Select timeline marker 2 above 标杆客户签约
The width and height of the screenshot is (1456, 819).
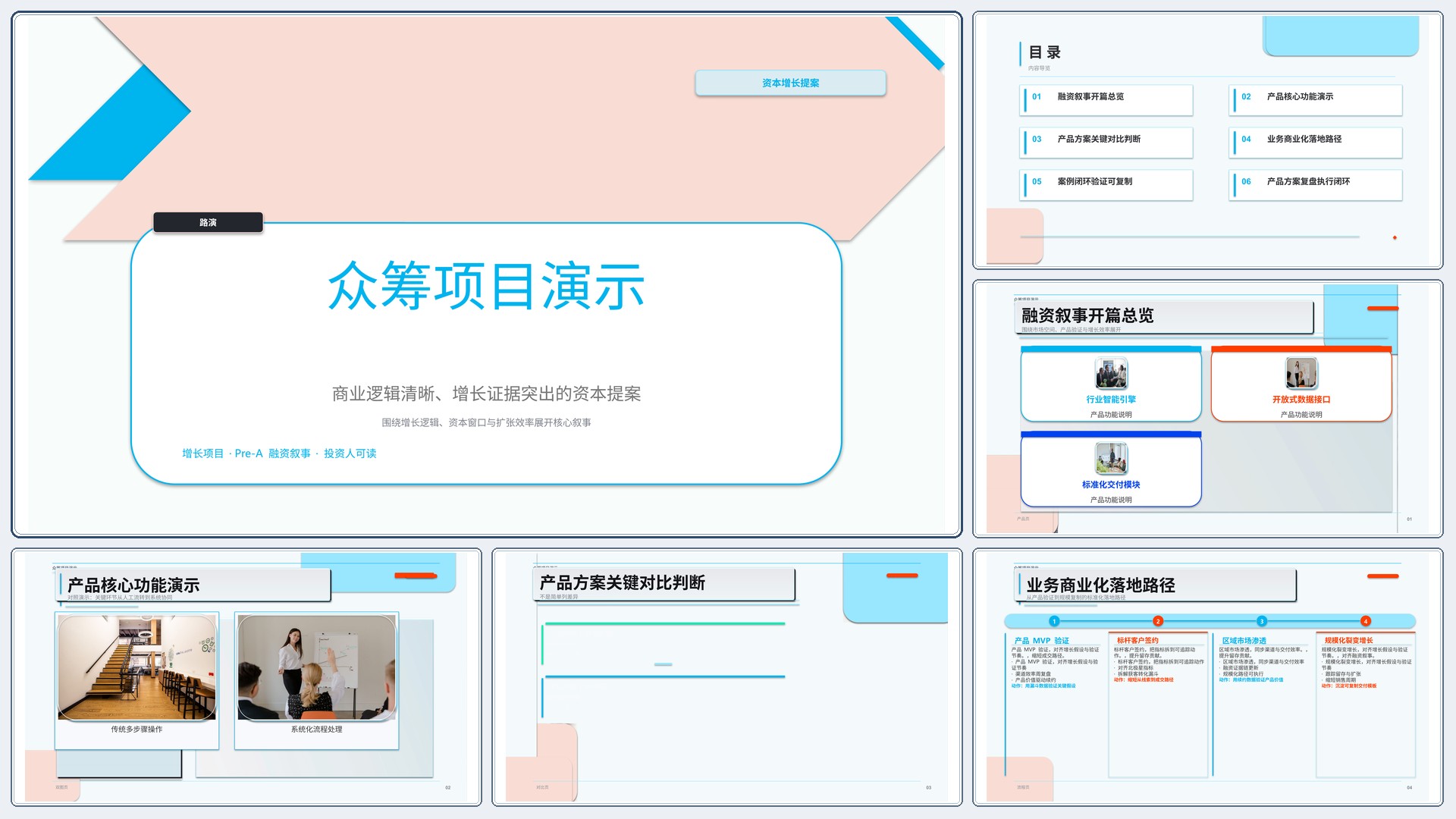coord(1158,621)
